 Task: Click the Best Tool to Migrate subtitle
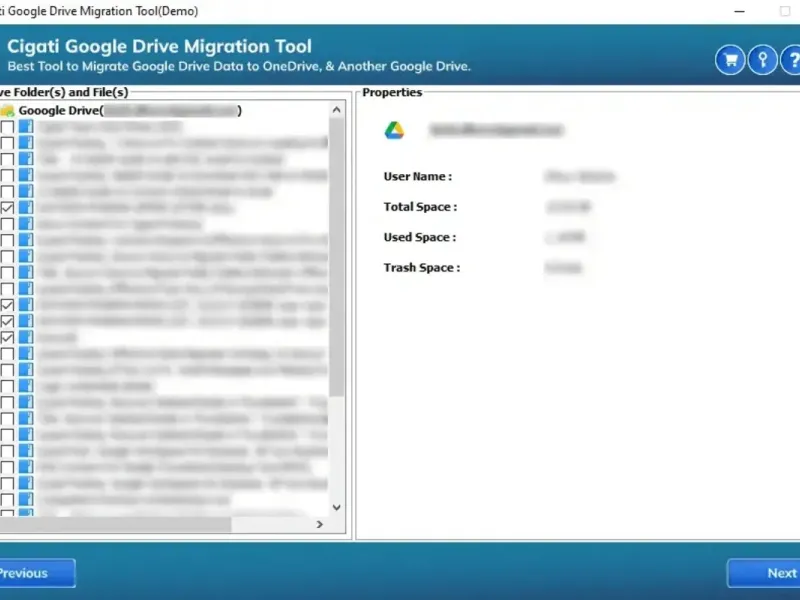(239, 66)
